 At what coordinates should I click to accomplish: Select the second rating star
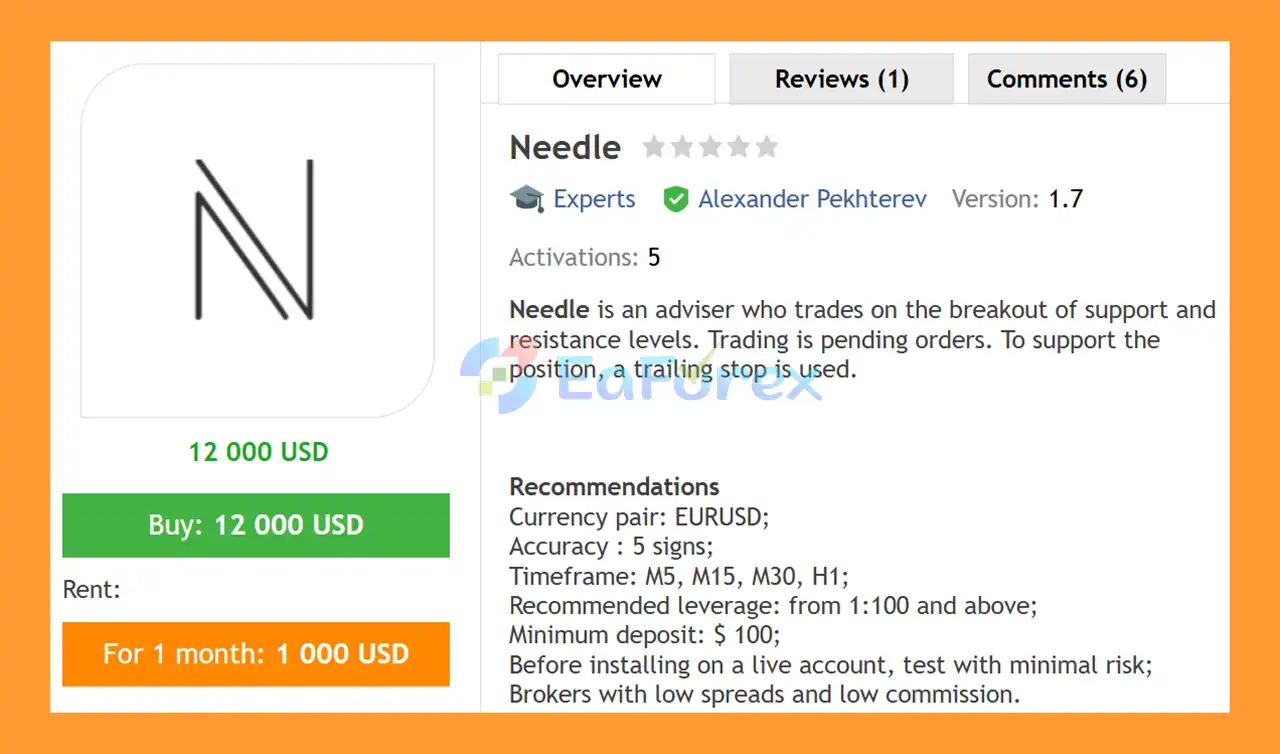point(682,148)
